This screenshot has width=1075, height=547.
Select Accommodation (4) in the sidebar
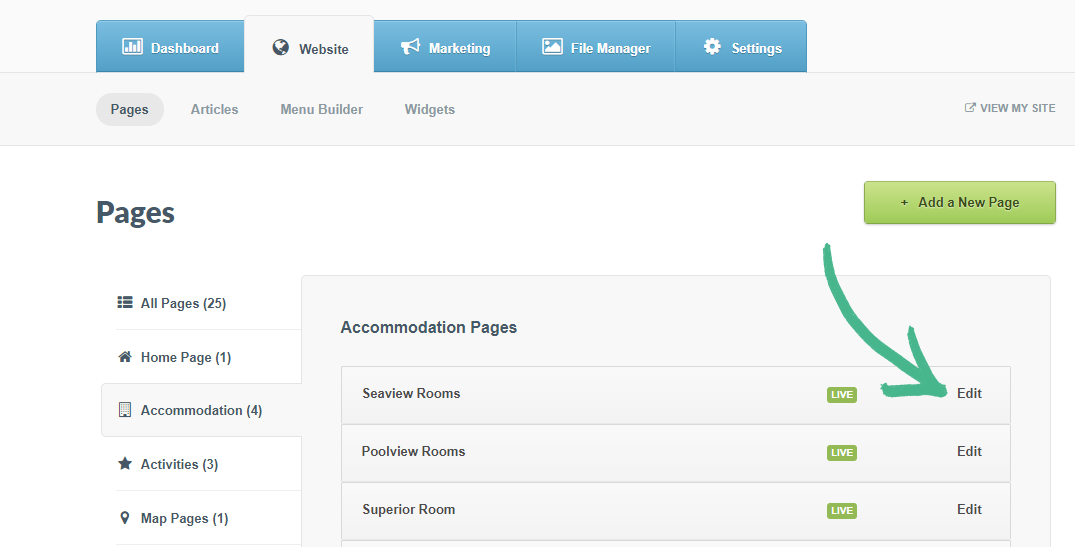201,410
